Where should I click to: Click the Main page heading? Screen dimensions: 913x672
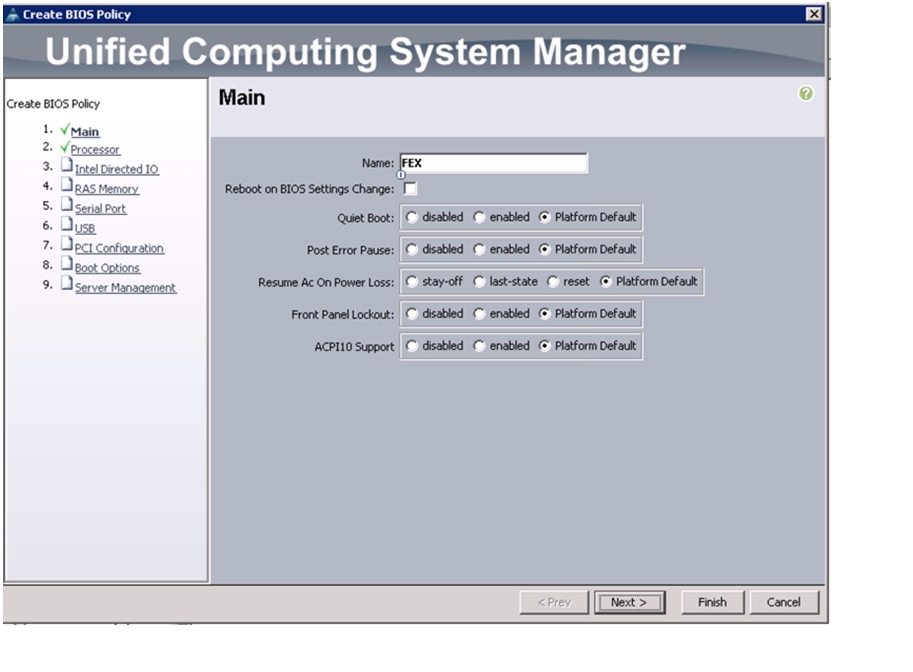pyautogui.click(x=242, y=97)
